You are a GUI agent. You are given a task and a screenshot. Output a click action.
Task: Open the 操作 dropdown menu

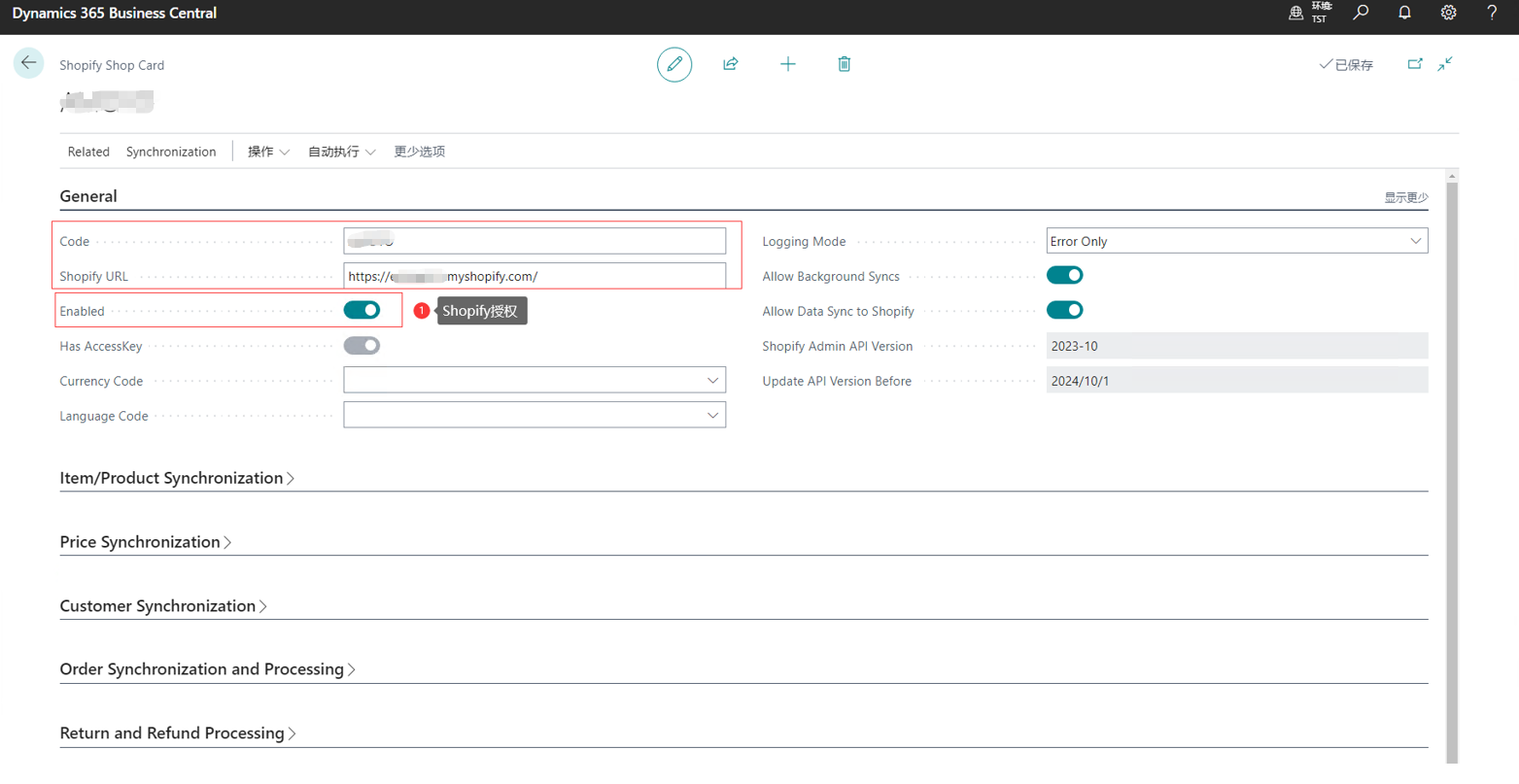[x=268, y=152]
